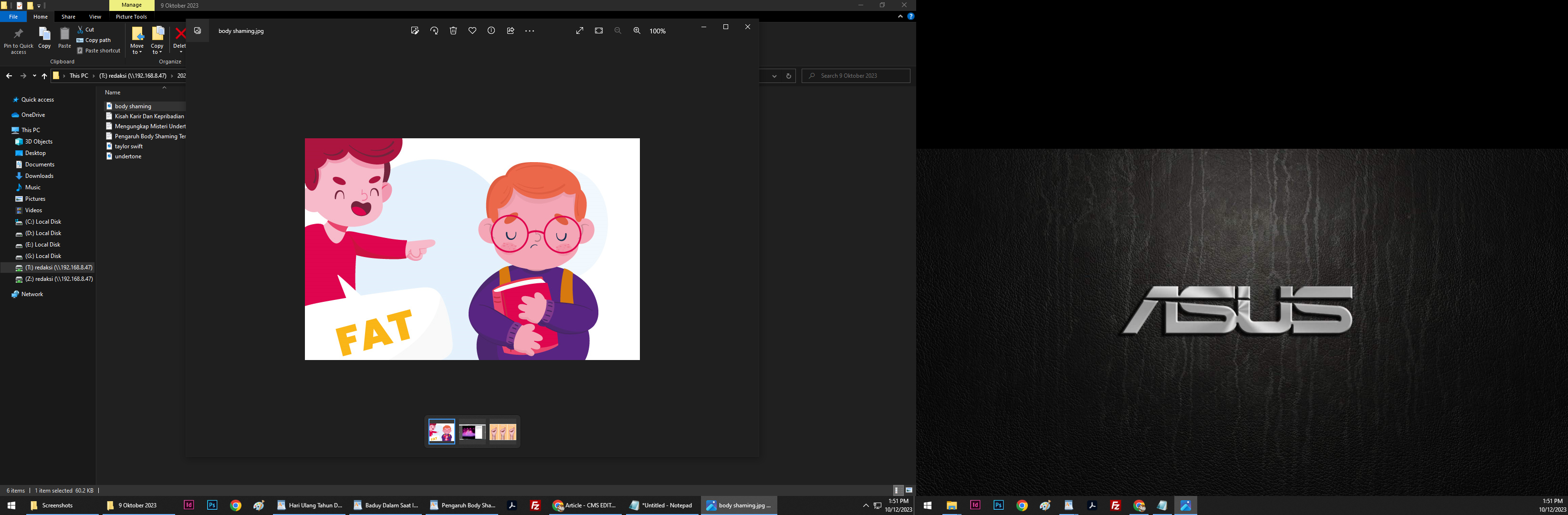Open the See more three-dots menu in Photos
Image resolution: width=1568 pixels, height=515 pixels.
tap(530, 31)
